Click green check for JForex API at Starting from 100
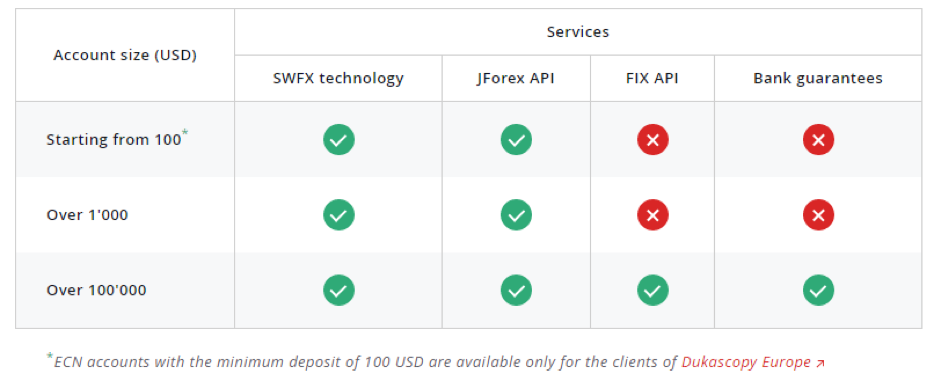The height and width of the screenshot is (379, 939). coord(516,140)
